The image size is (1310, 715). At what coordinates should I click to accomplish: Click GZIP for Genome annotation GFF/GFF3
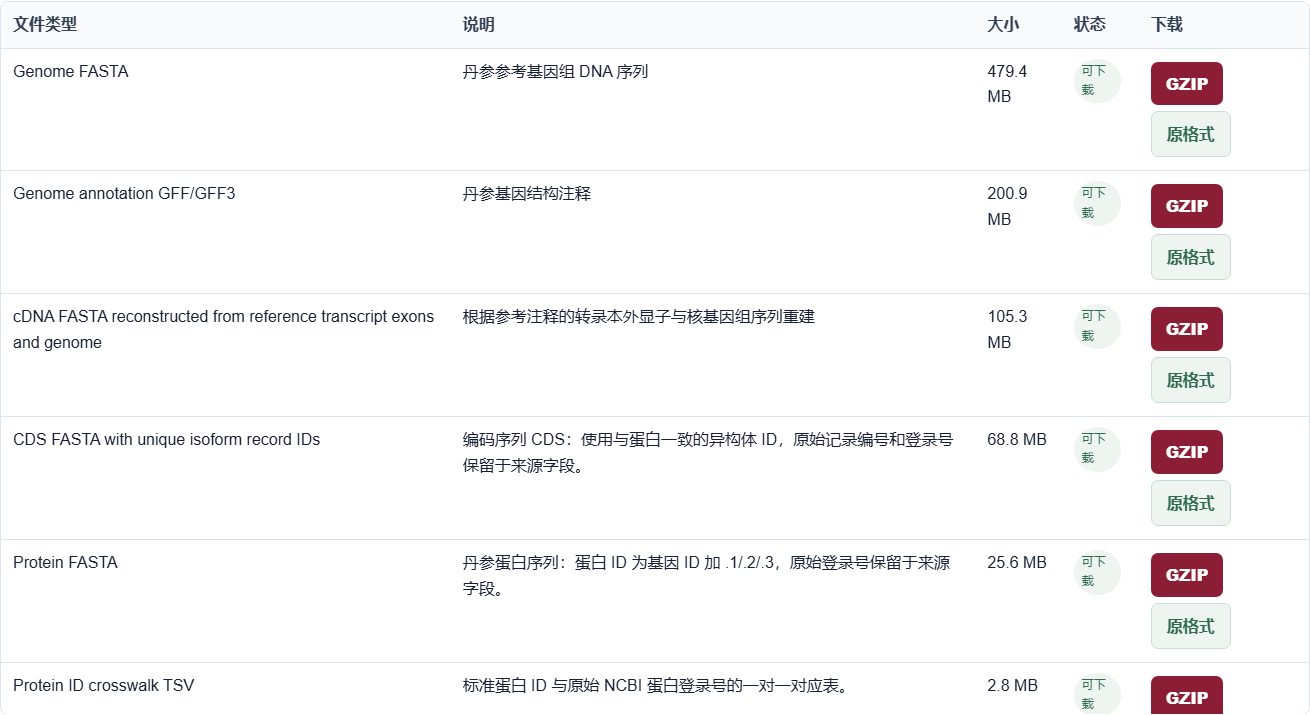(1187, 206)
